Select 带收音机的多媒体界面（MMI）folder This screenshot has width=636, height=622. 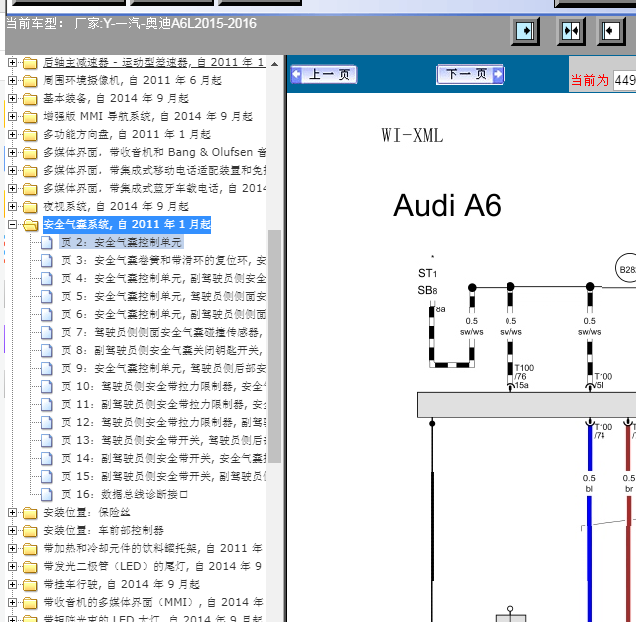point(153,602)
